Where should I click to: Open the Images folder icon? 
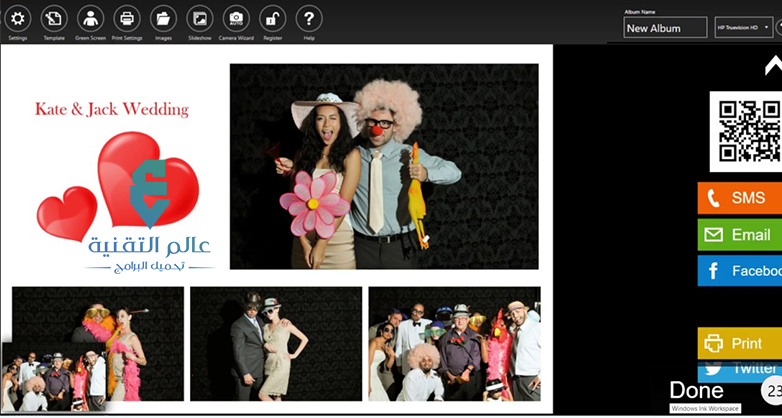click(x=163, y=19)
